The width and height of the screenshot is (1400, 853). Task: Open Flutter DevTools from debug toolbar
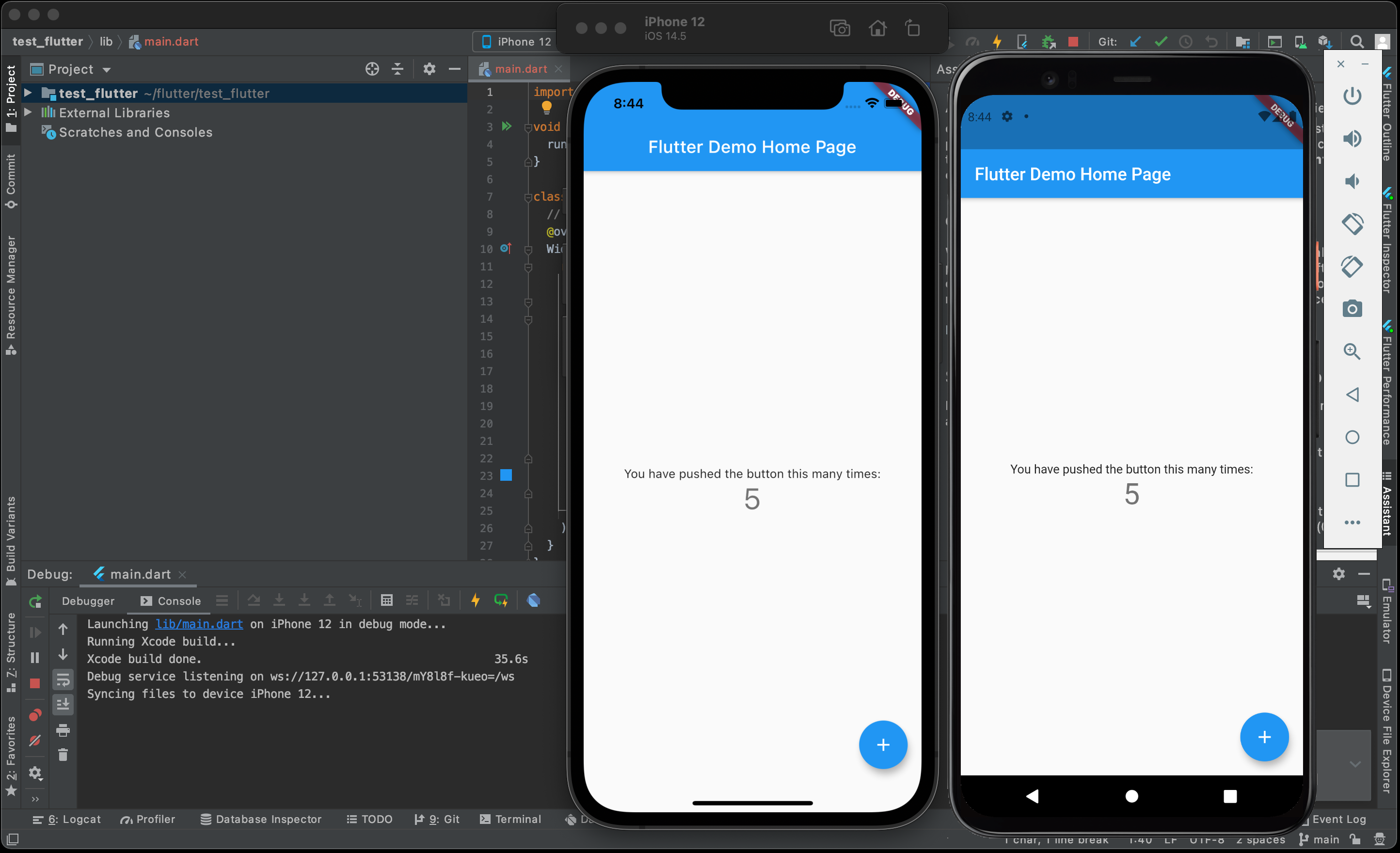point(533,600)
